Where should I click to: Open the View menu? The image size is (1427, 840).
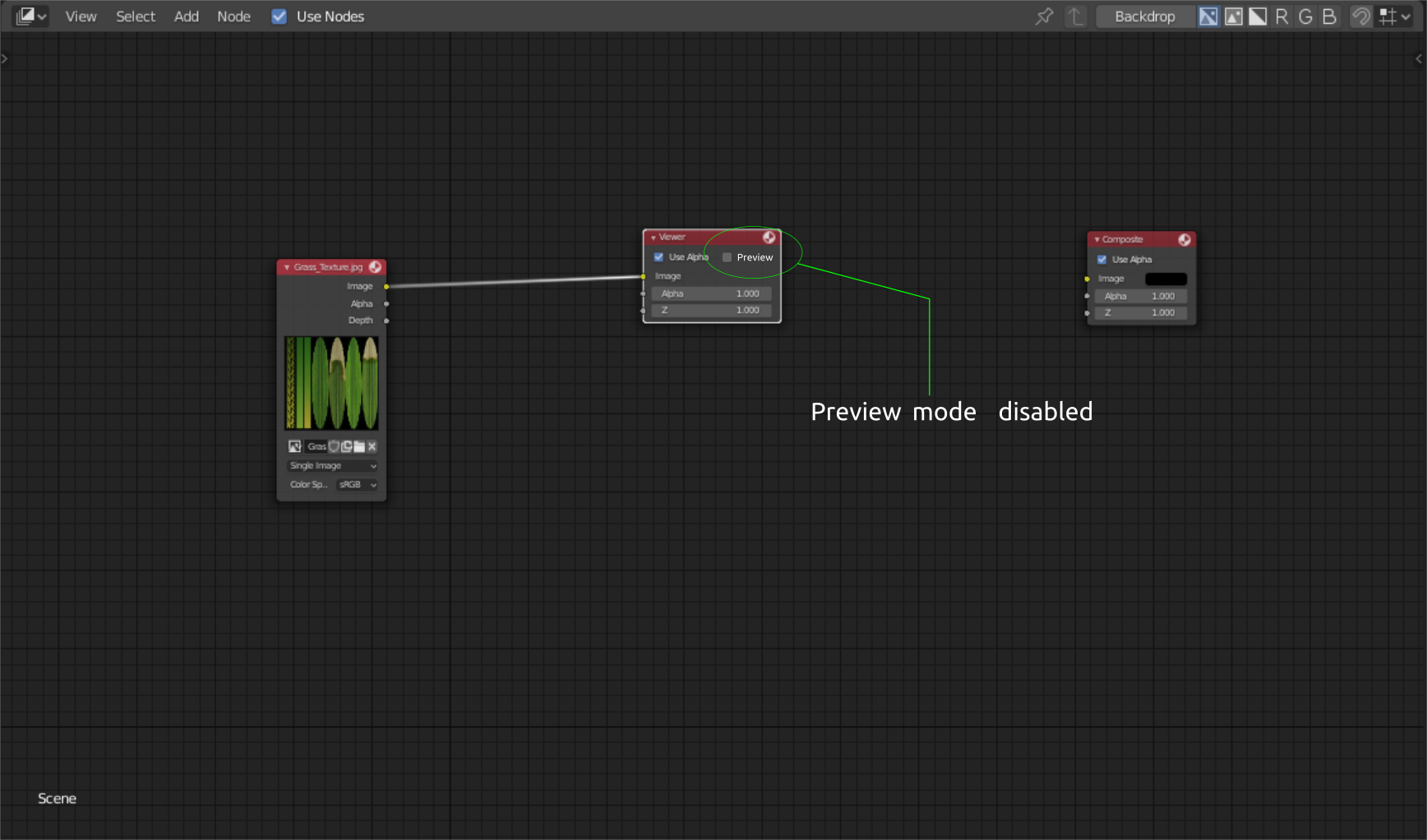(x=81, y=16)
